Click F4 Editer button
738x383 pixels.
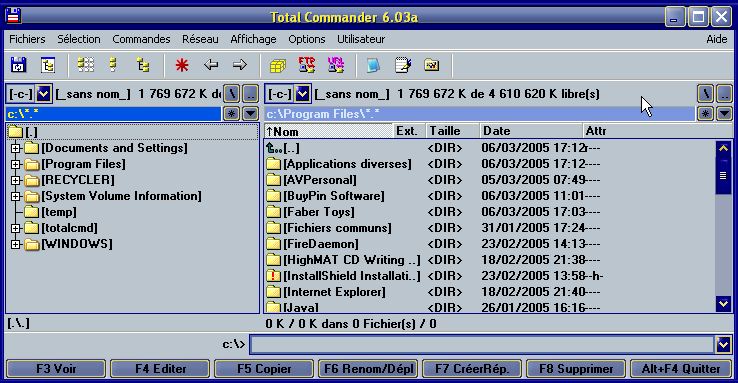tap(160, 368)
